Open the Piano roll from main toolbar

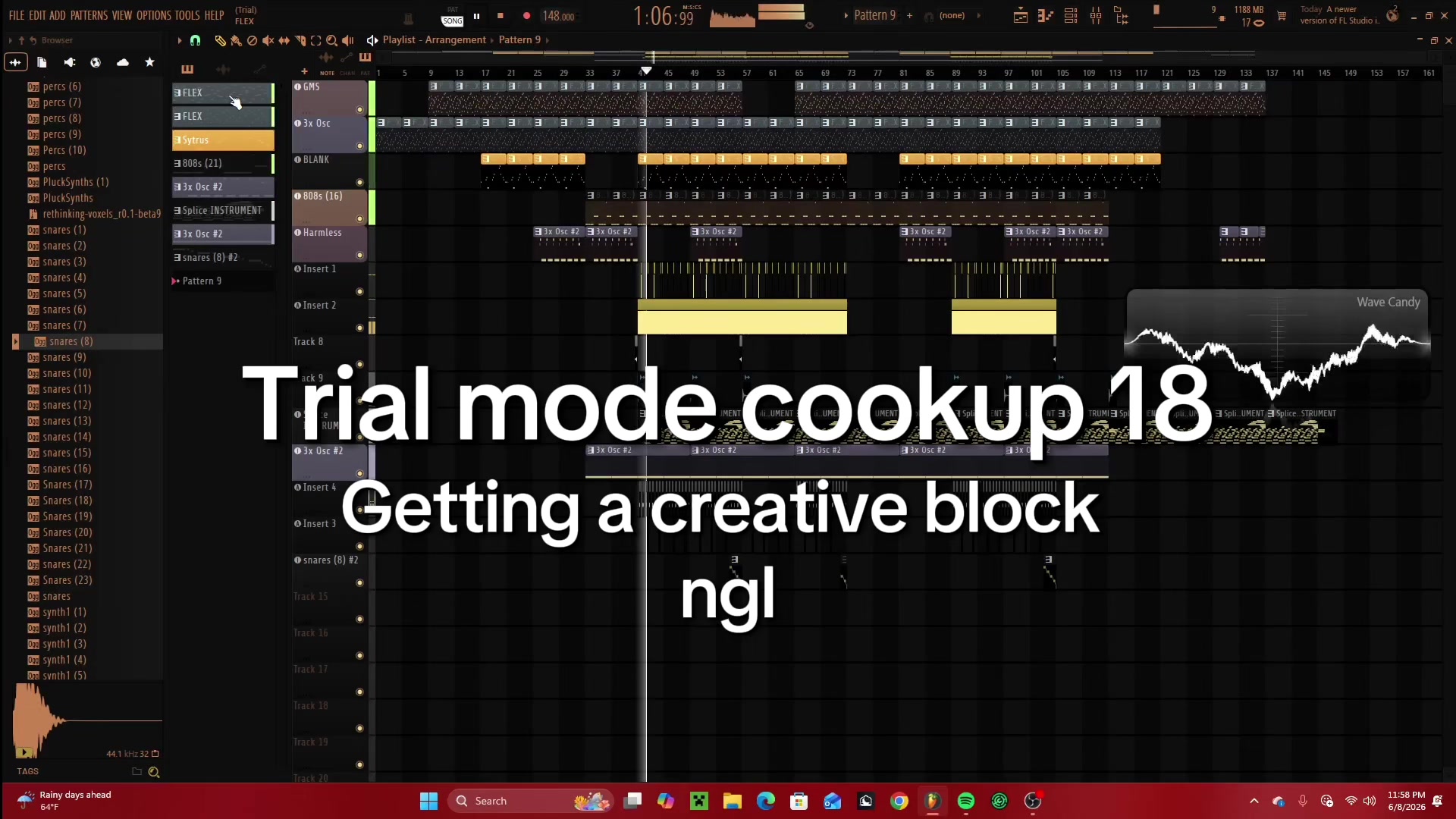pos(1046,16)
